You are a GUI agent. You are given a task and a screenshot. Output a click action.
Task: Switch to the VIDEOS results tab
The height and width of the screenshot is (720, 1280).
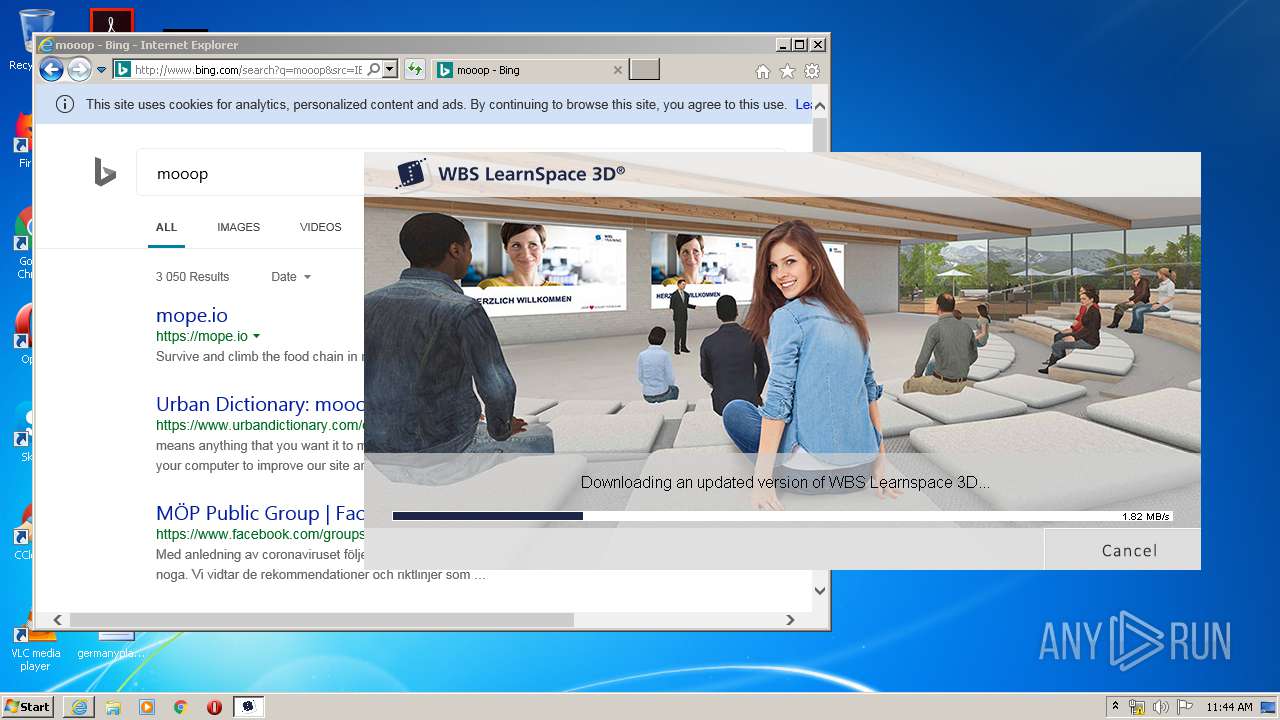point(320,227)
